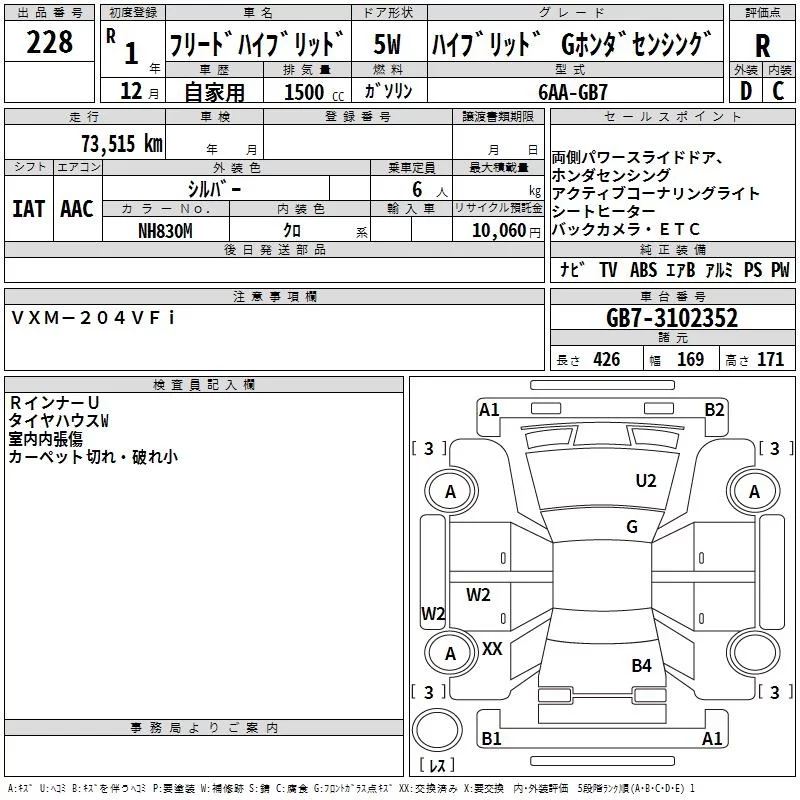The height and width of the screenshot is (800, 800).
Task: Click the interior grade C cell
Action: click(x=779, y=90)
